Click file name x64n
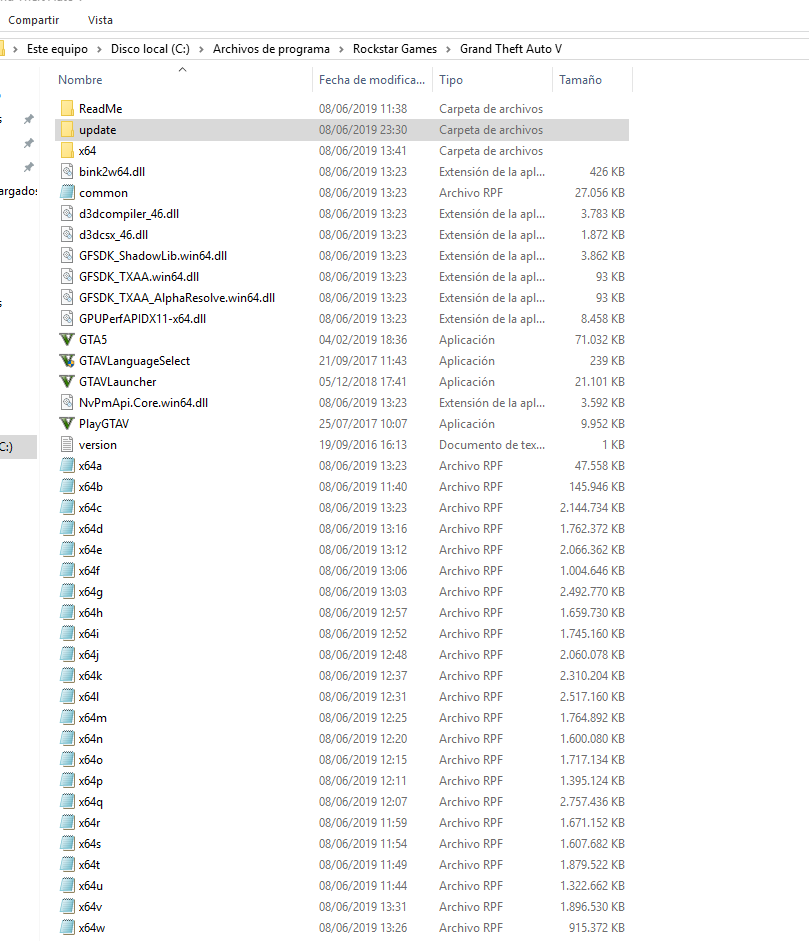 point(91,739)
